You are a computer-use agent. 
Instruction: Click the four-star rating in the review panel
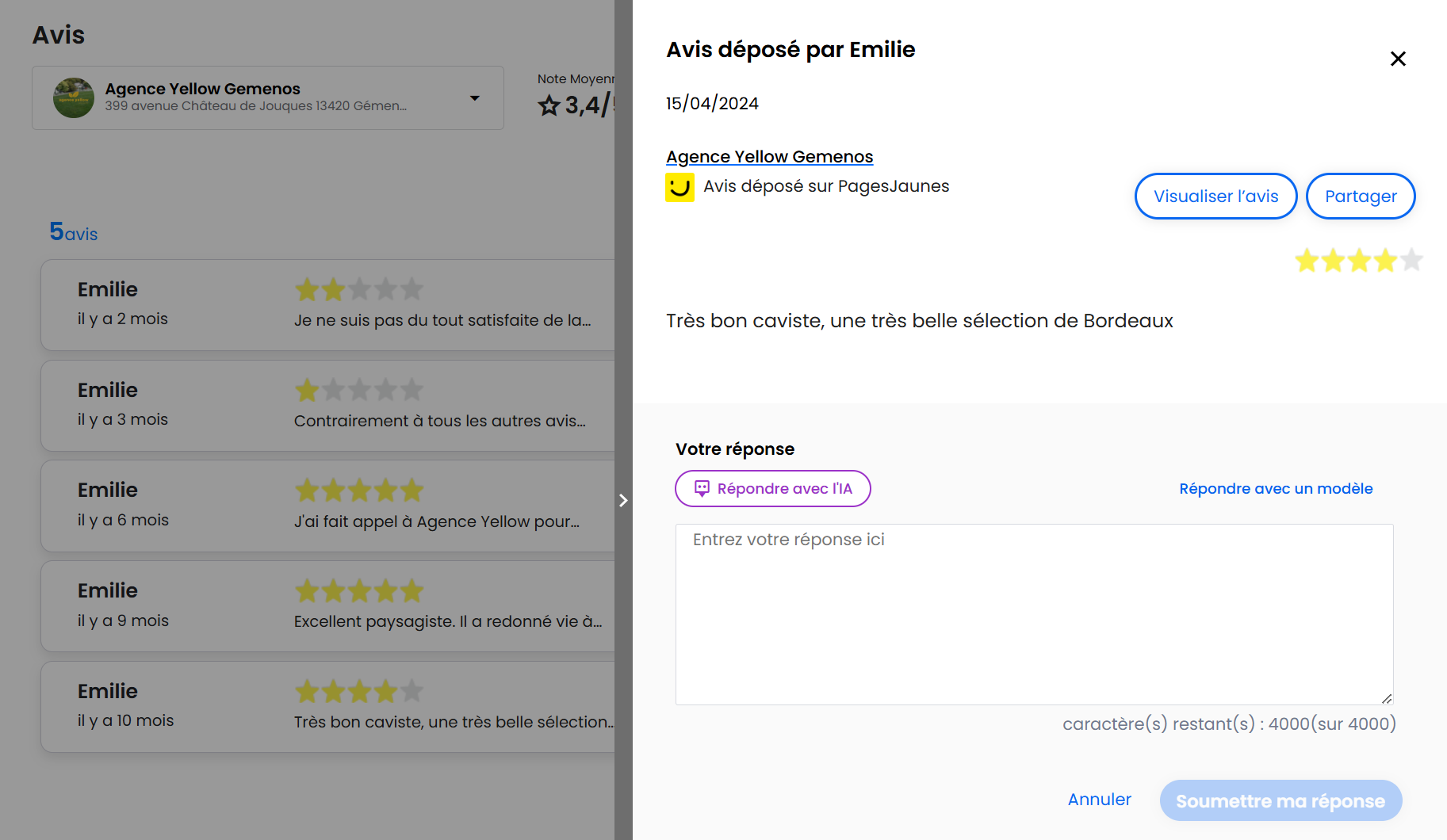(x=1359, y=260)
